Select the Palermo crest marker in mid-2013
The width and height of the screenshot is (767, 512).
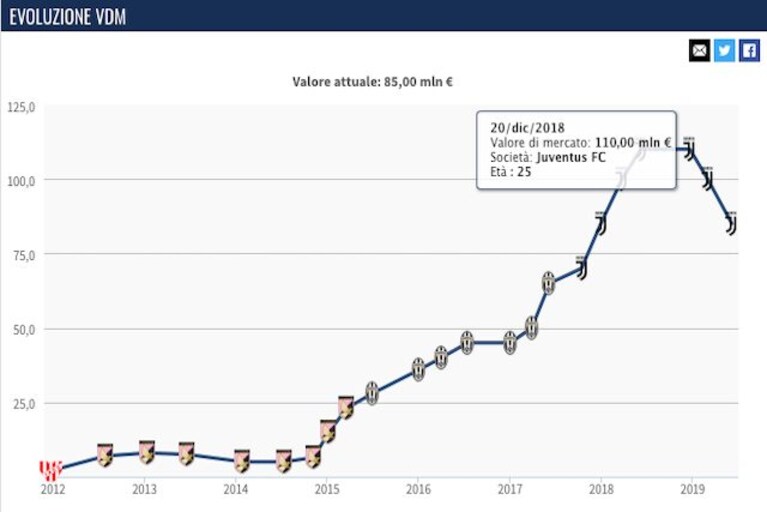(186, 453)
